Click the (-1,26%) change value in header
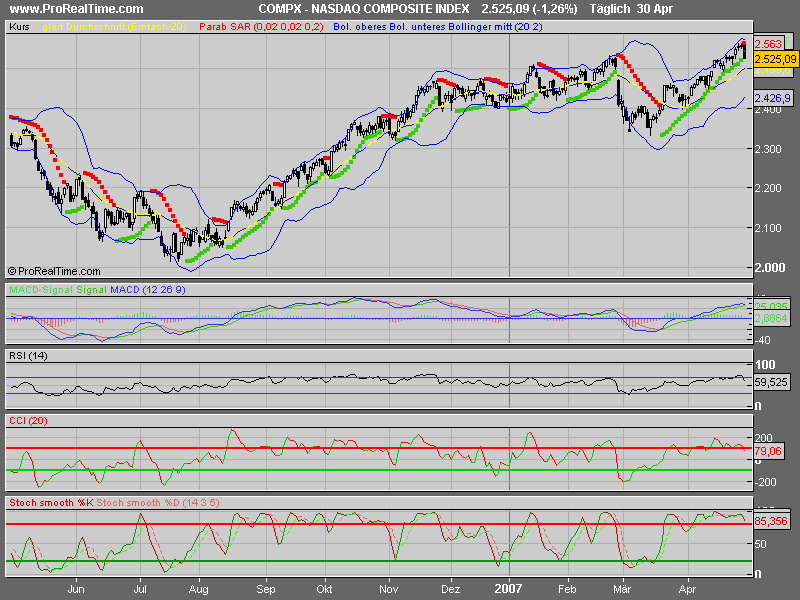The height and width of the screenshot is (600, 800). (x=554, y=9)
